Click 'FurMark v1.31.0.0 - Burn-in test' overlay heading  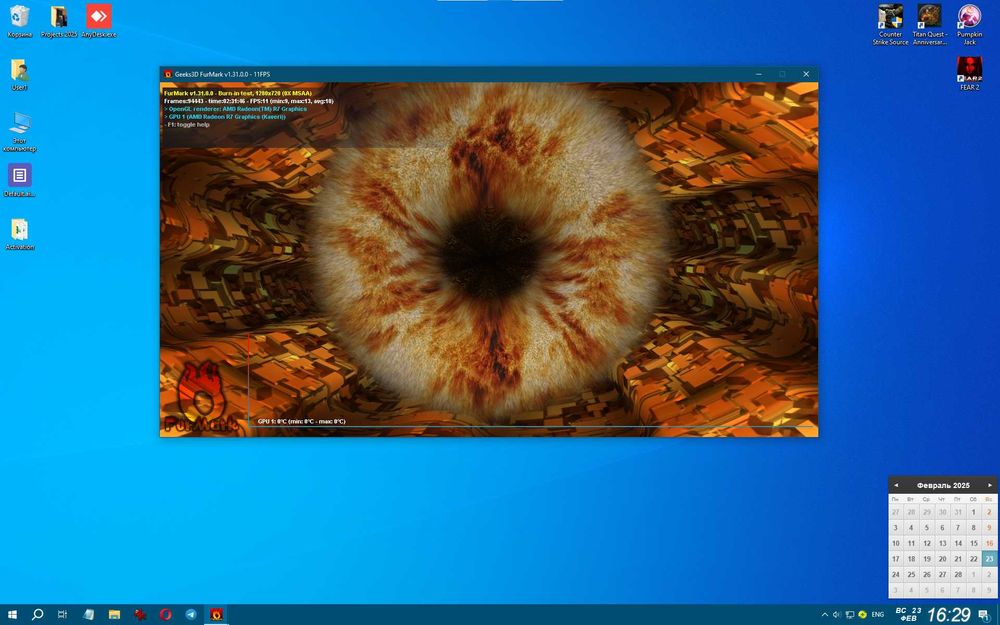(238, 93)
